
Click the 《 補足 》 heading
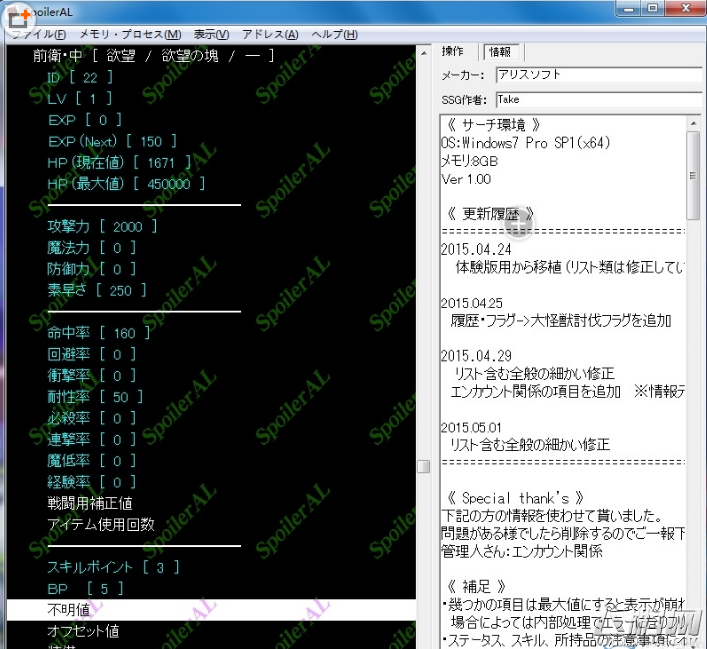tap(476, 586)
